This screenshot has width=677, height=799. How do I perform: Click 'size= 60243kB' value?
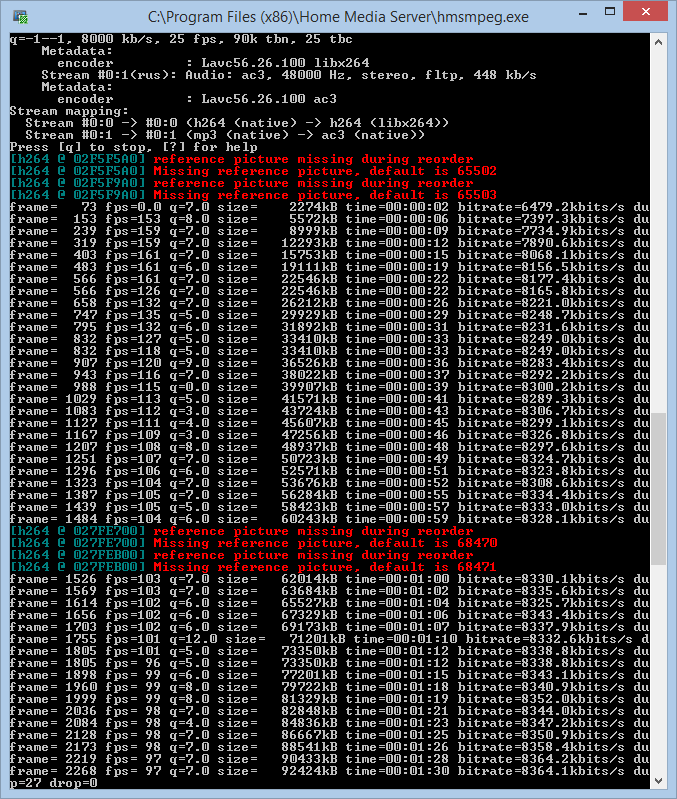(x=277, y=519)
